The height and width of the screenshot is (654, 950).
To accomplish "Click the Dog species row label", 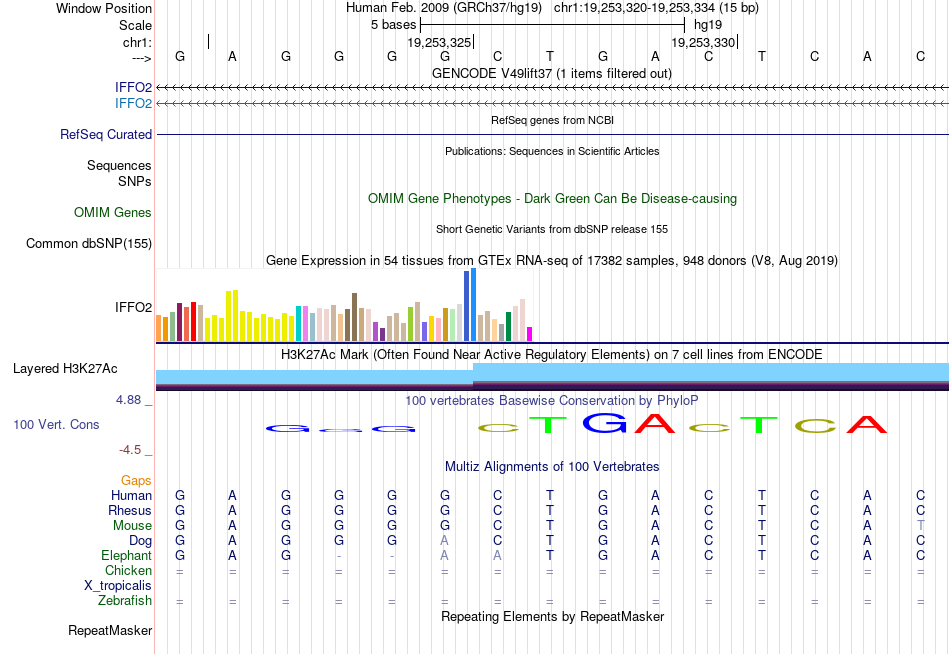I will click(x=141, y=541).
